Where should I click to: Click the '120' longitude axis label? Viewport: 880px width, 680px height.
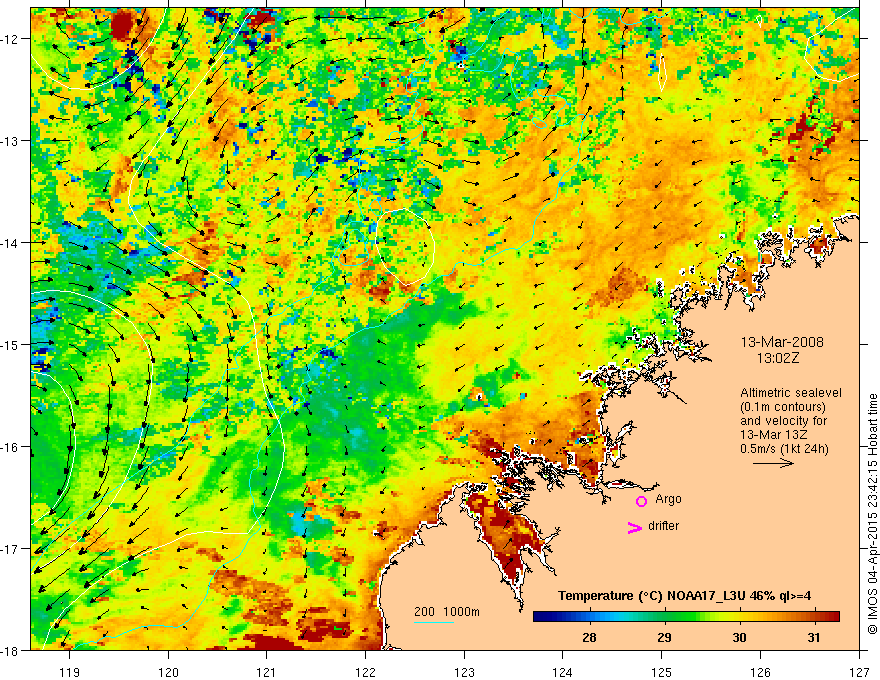point(168,672)
